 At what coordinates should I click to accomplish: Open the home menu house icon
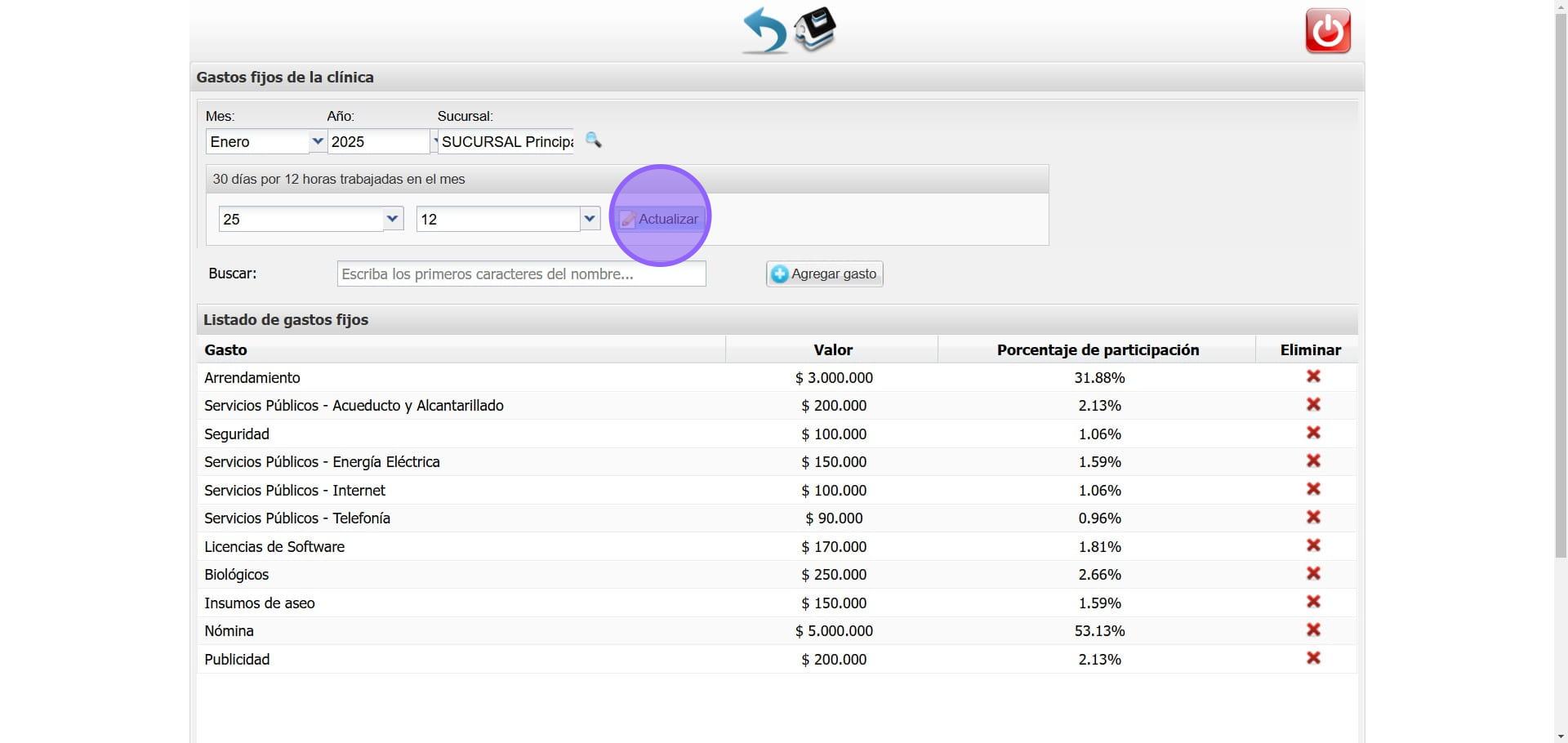[816, 29]
